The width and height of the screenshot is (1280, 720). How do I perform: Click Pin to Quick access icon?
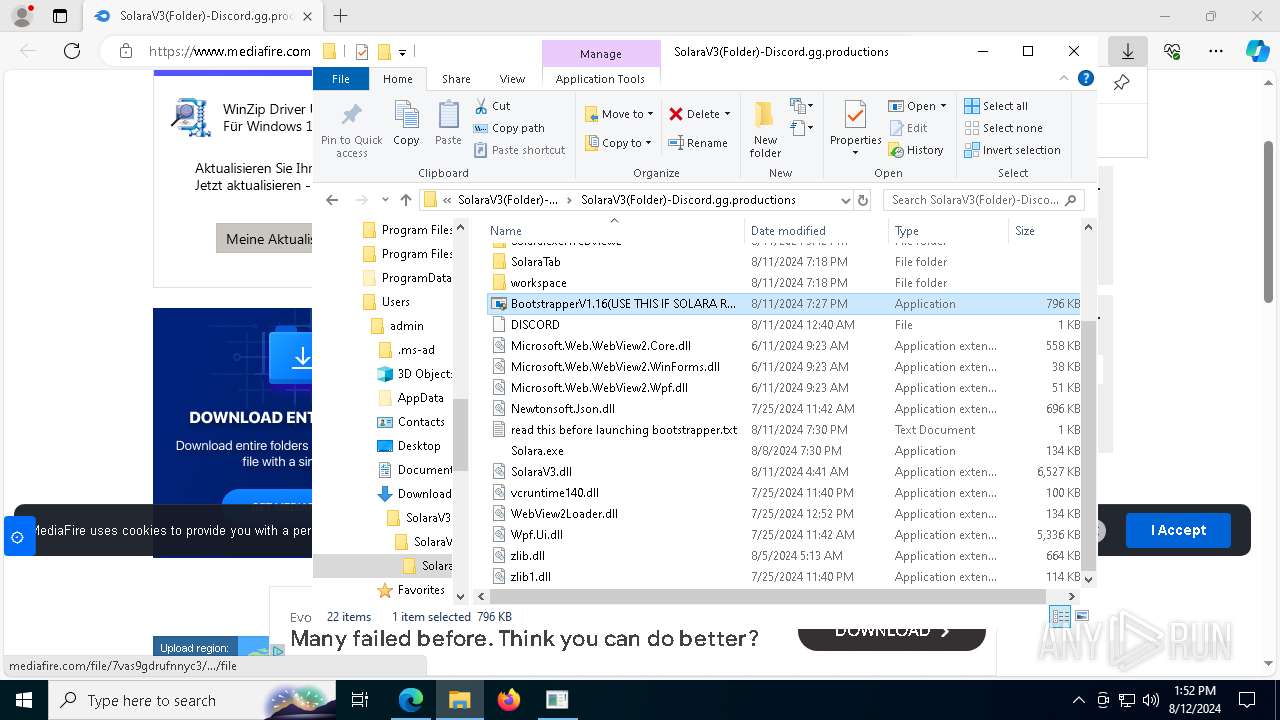coord(351,129)
